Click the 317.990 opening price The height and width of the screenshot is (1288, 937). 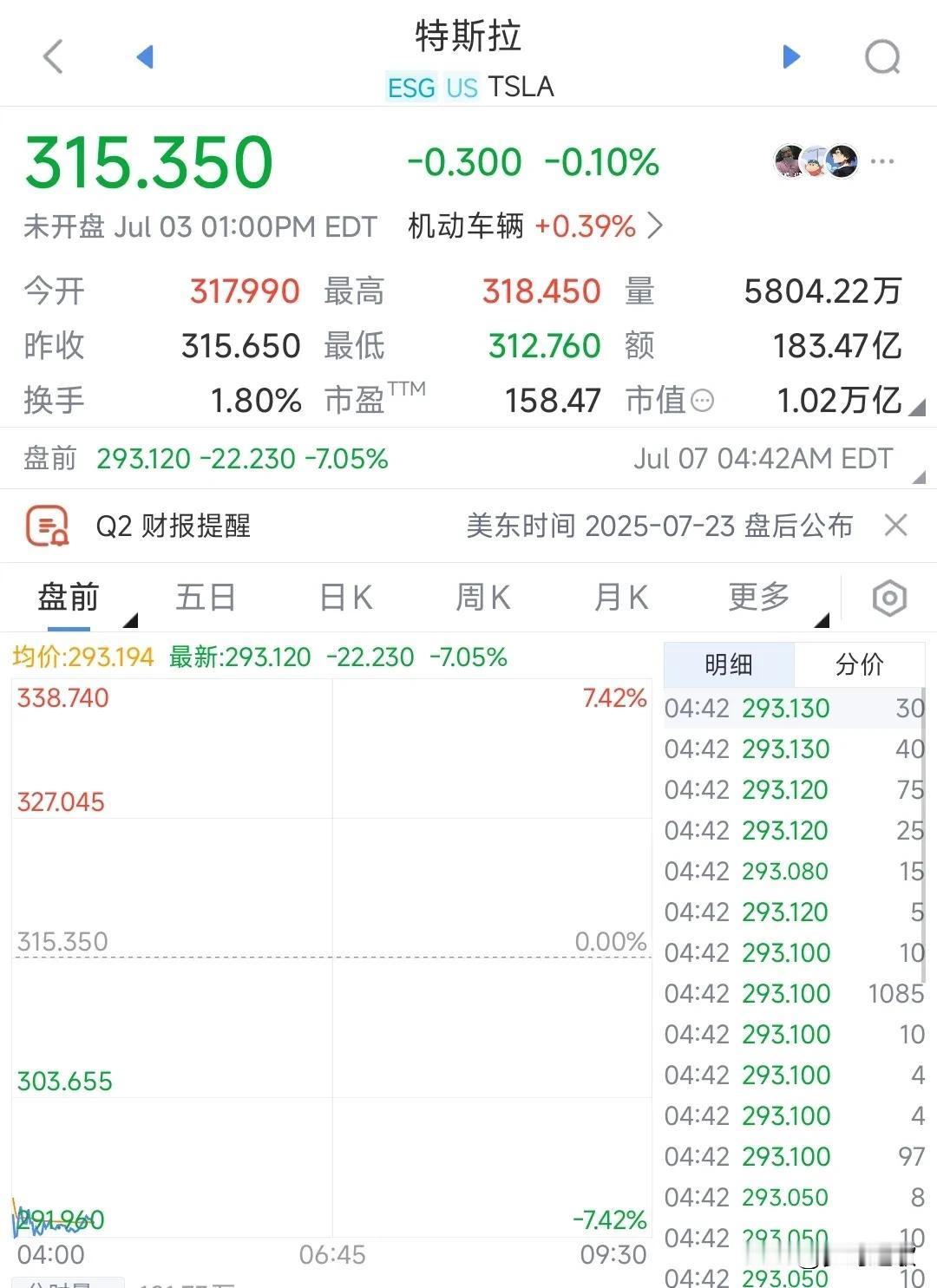click(x=245, y=291)
